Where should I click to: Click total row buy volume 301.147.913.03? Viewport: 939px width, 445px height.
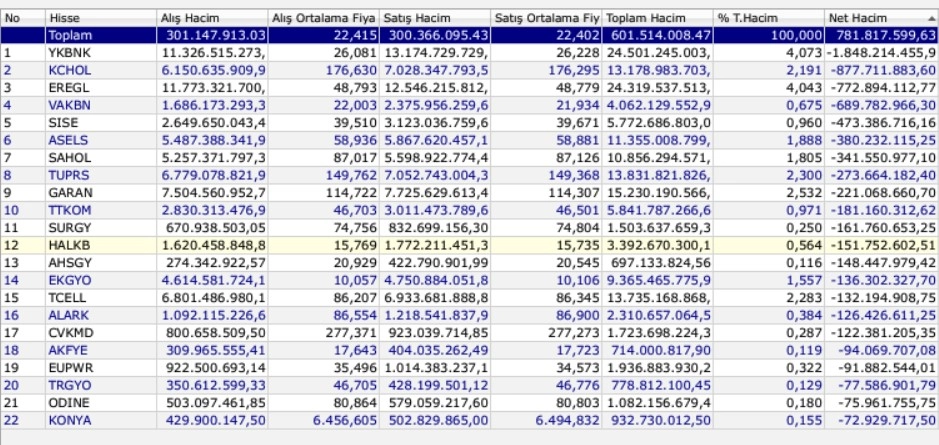pos(214,35)
